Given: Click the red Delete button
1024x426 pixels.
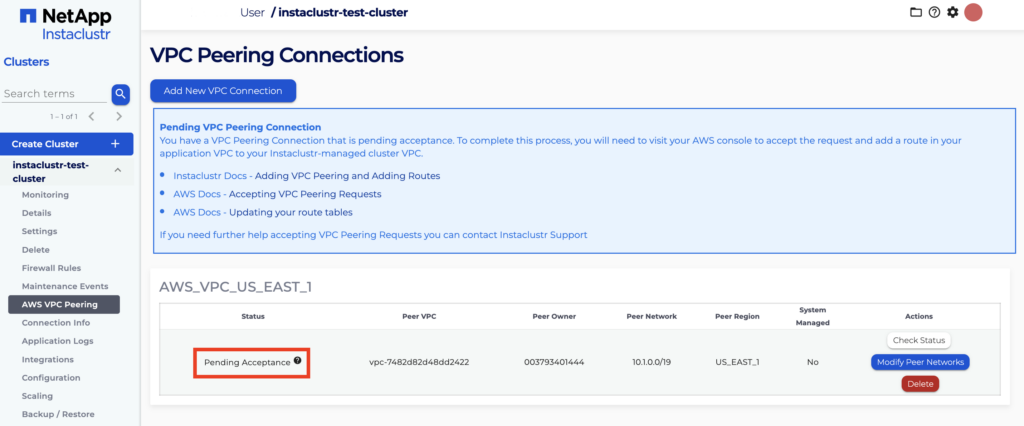Looking at the screenshot, I should (919, 384).
